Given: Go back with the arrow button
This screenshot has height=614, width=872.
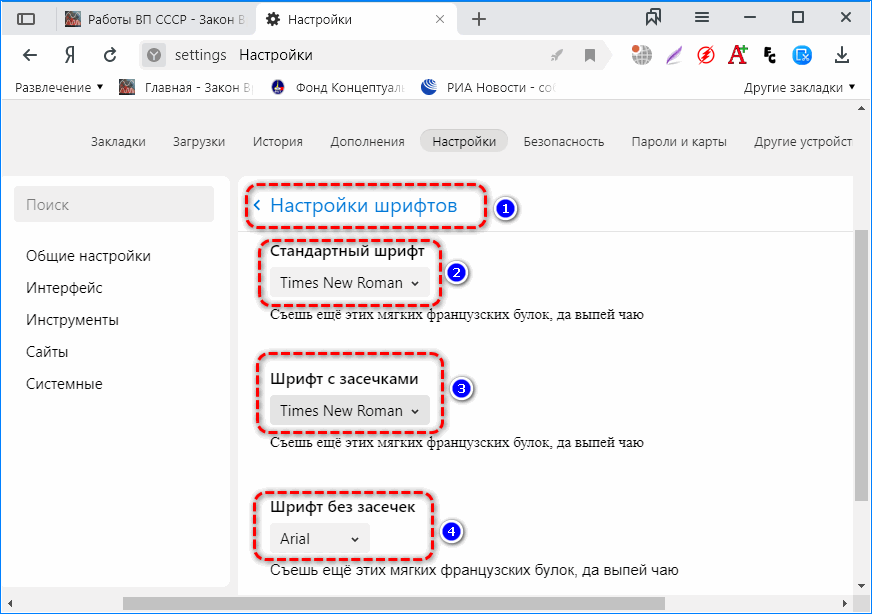Looking at the screenshot, I should pos(30,55).
